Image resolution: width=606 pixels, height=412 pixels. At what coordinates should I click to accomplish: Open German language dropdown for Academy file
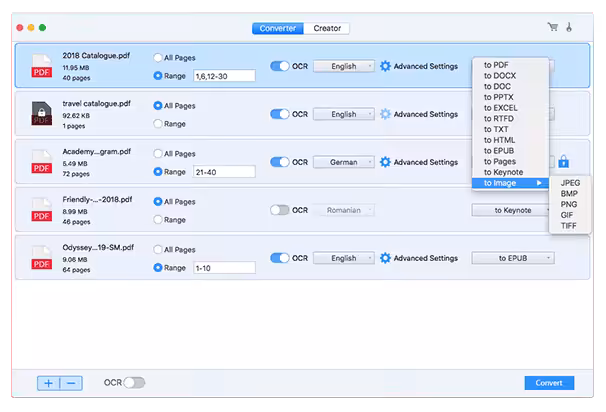[x=344, y=162]
